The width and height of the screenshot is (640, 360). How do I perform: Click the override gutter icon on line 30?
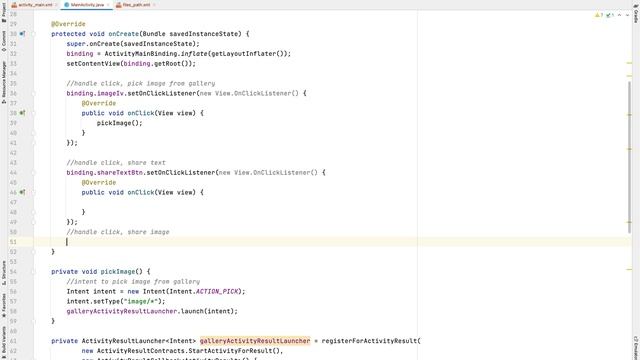pyautogui.click(x=22, y=34)
